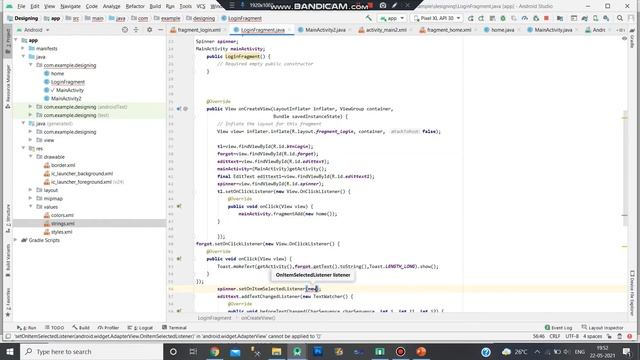
Task: Click the Search Everywhere magnifier icon
Action: pos(620,18)
